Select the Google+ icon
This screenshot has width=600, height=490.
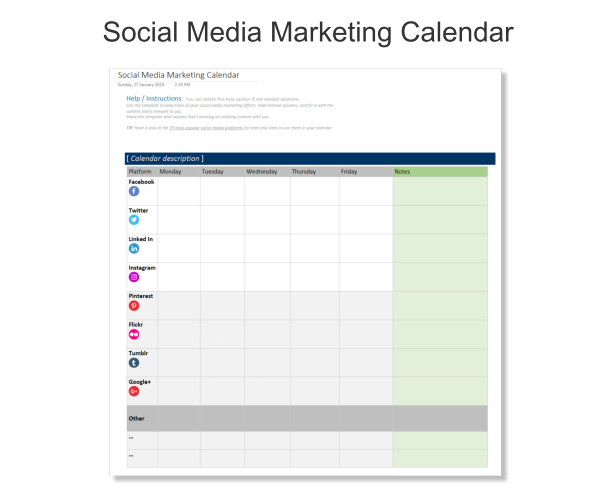point(134,391)
